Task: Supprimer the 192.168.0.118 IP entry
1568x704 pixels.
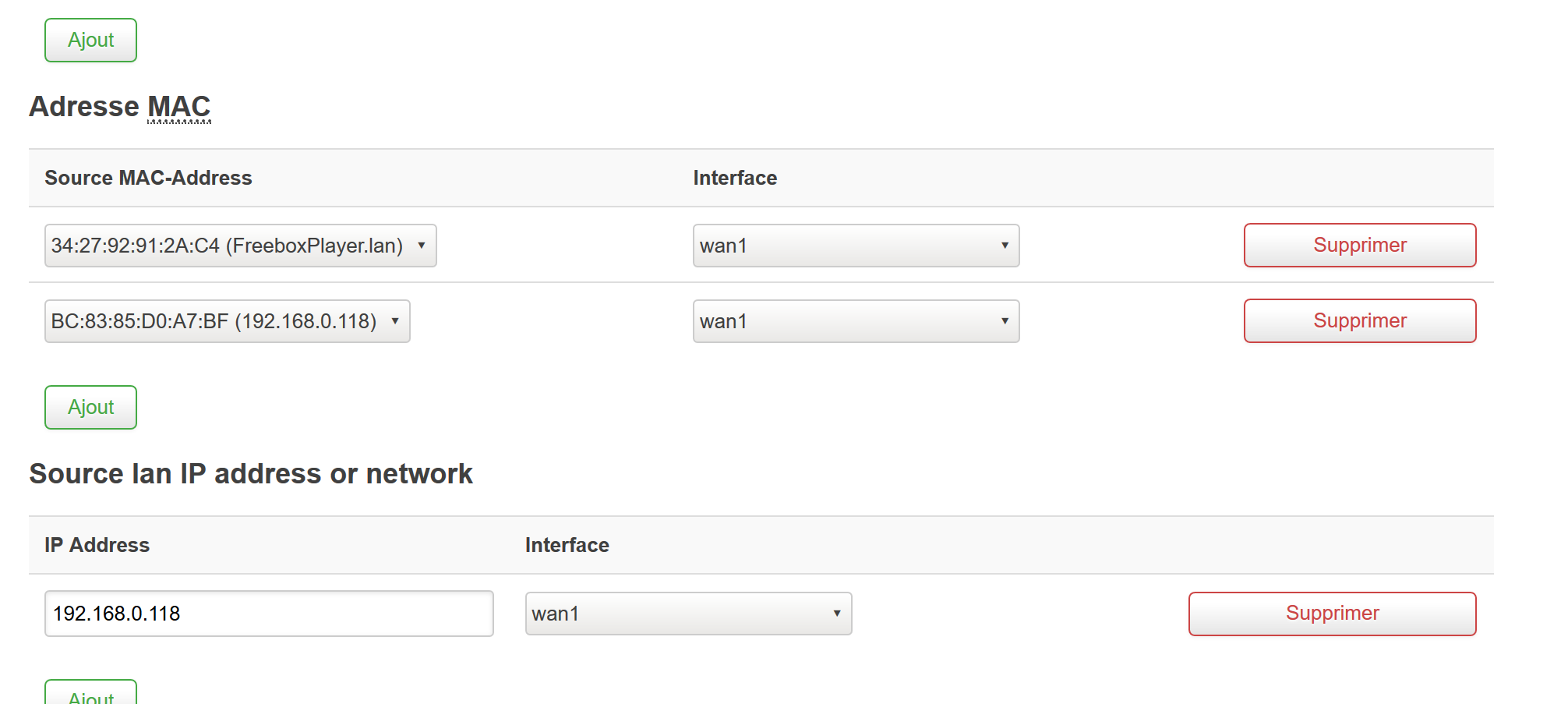Action: coord(1332,614)
